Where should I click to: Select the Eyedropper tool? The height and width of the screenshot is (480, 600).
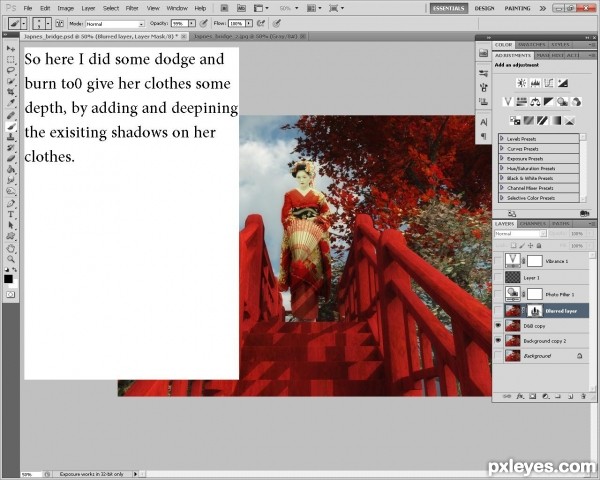click(11, 103)
